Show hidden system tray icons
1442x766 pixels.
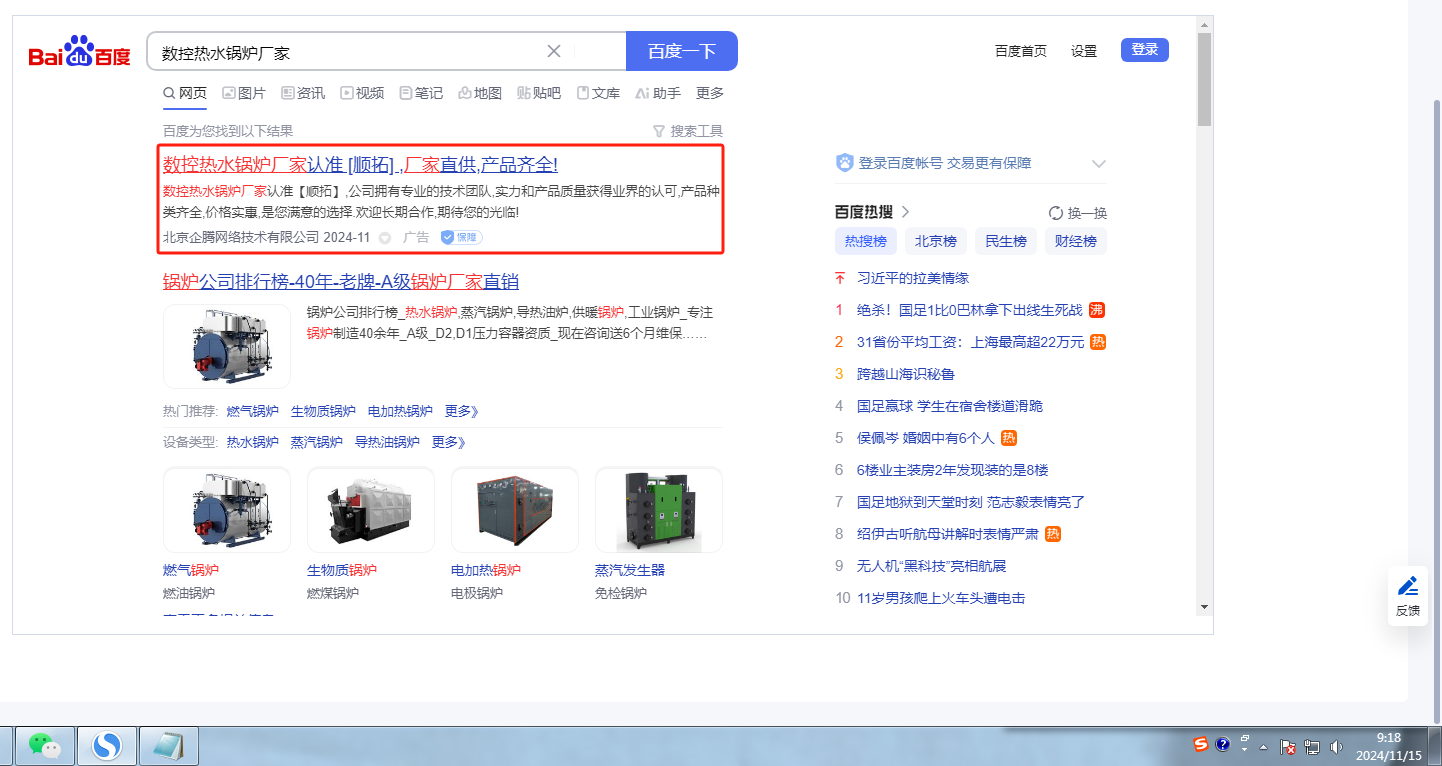[1264, 746]
